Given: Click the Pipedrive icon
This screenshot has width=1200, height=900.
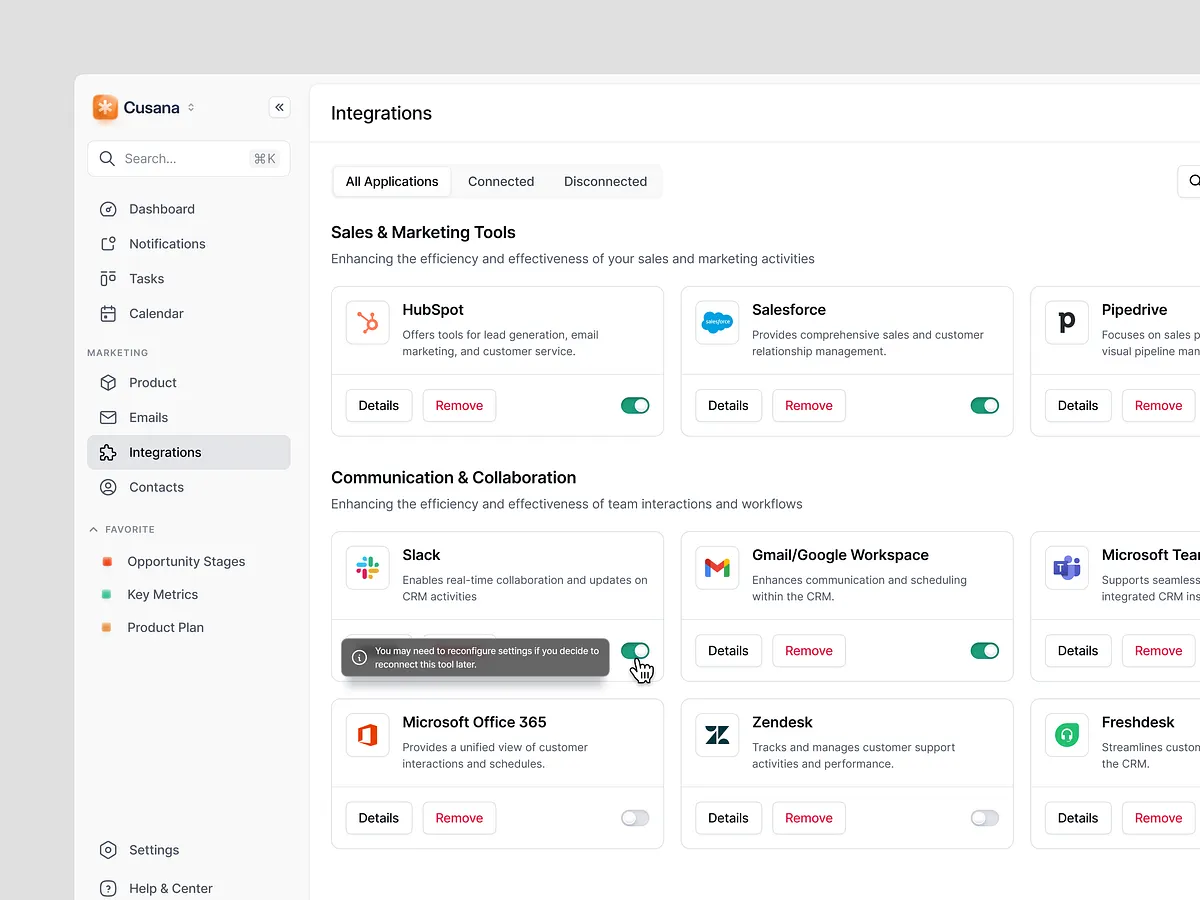Looking at the screenshot, I should 1066,322.
